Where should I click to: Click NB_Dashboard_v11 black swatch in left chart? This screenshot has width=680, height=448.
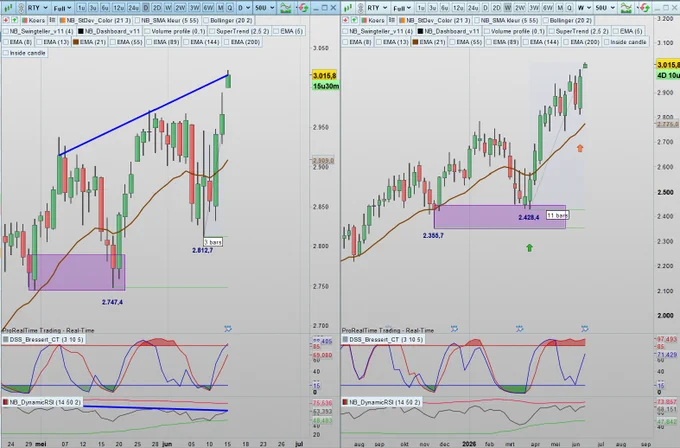[81, 31]
